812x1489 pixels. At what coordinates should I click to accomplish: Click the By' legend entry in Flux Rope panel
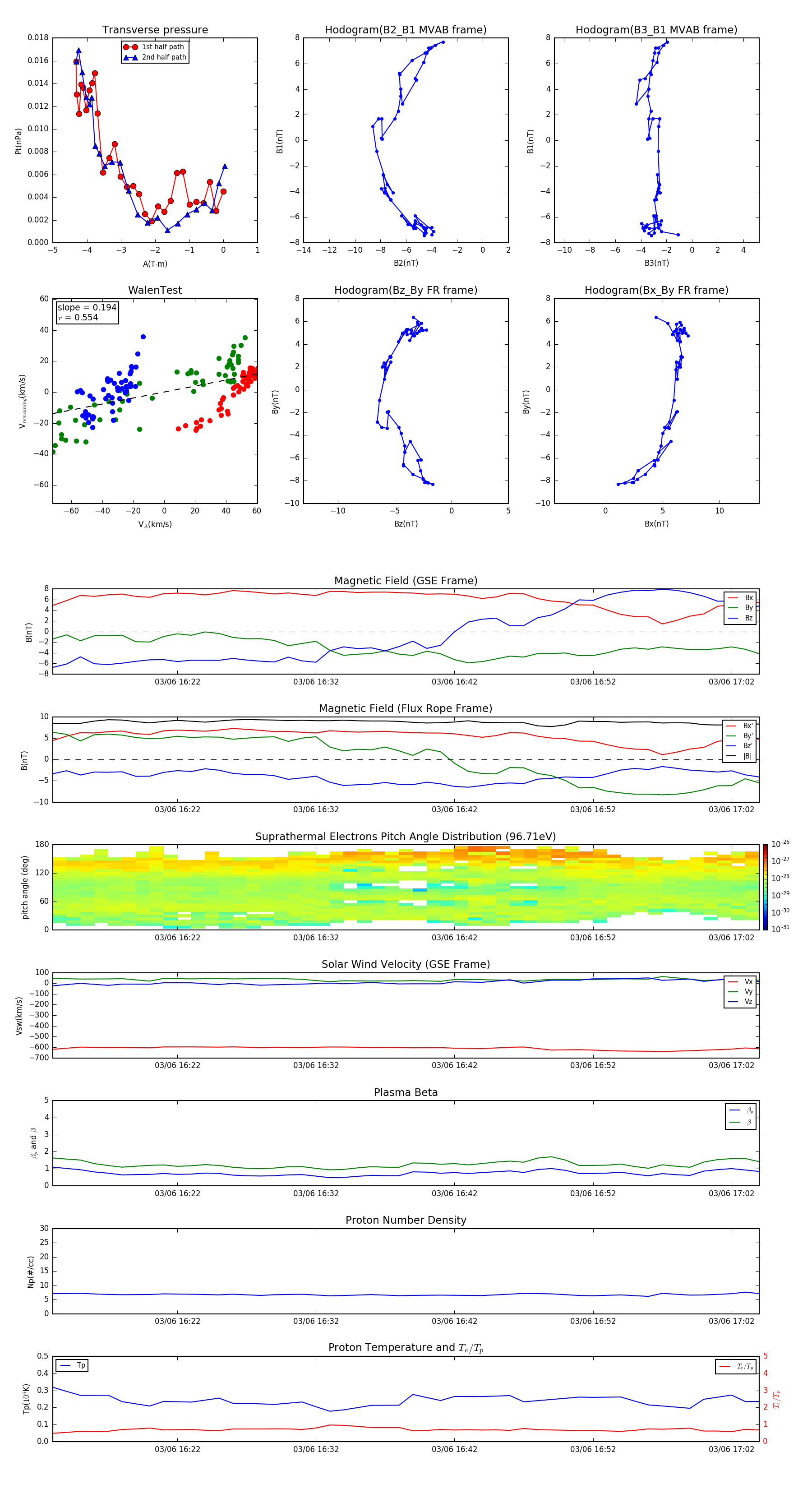click(740, 736)
